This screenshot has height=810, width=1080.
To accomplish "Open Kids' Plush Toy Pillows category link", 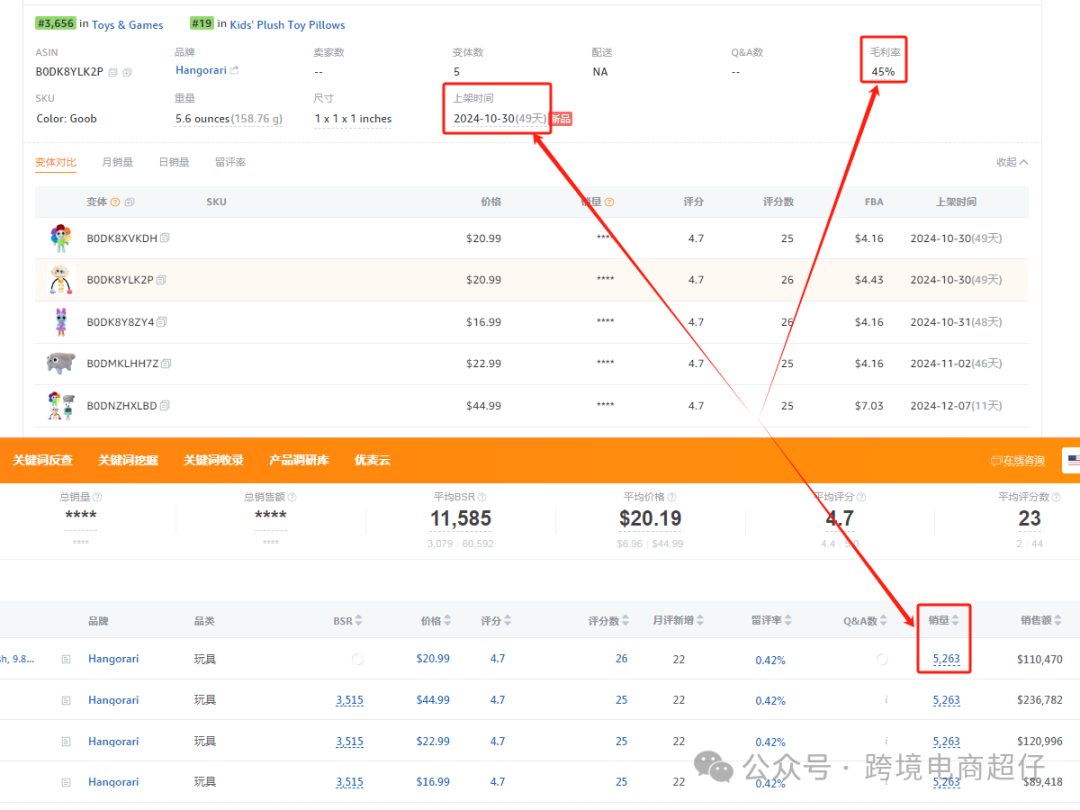I will click(x=287, y=25).
